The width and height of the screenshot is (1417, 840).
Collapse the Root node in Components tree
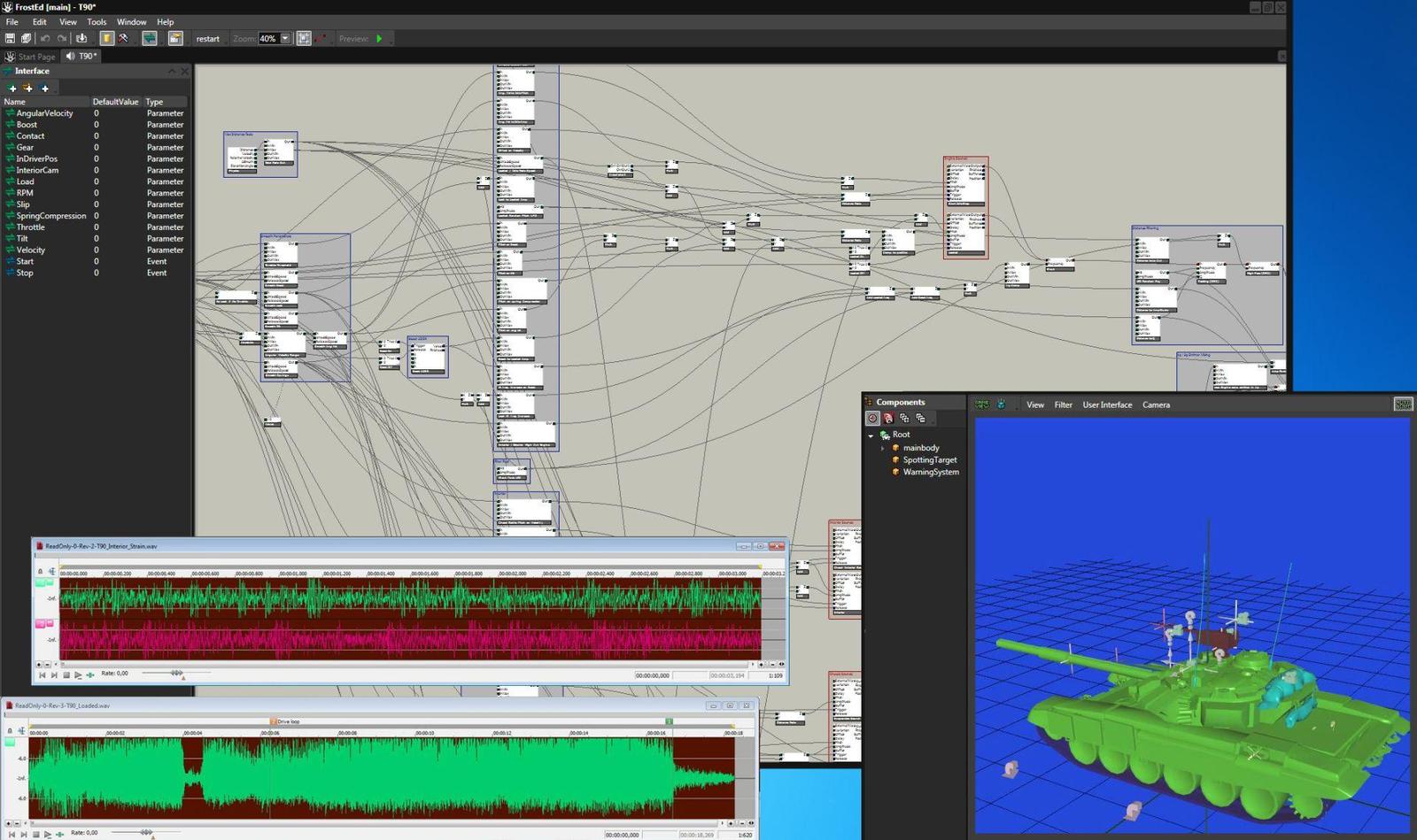pyautogui.click(x=871, y=435)
